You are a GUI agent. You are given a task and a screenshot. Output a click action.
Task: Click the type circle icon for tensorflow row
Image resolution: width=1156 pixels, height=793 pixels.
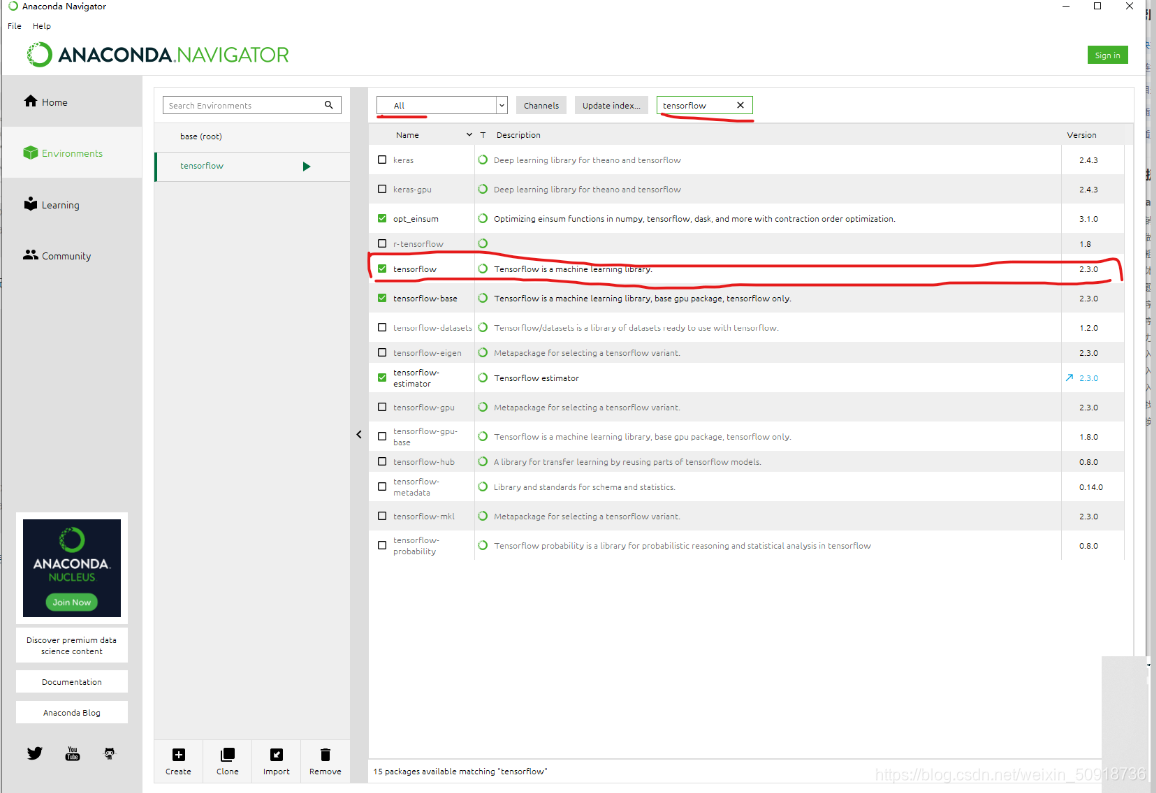pyautogui.click(x=483, y=268)
